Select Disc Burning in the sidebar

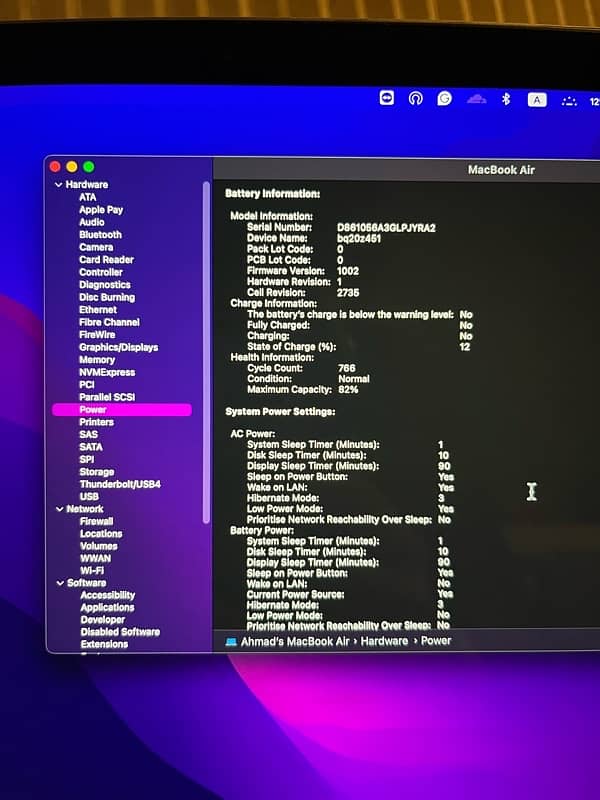coord(107,297)
